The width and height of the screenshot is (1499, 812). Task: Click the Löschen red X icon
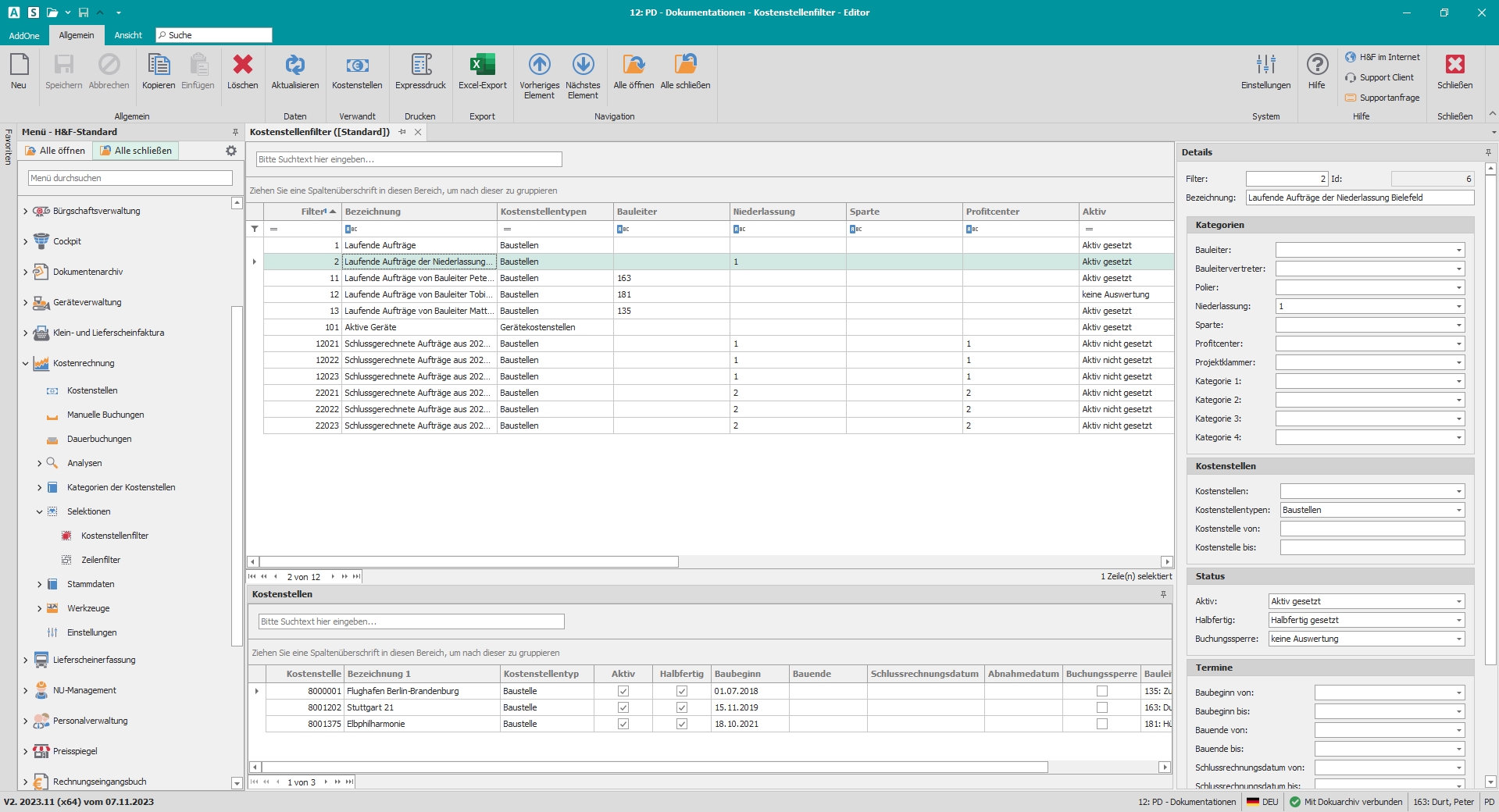click(242, 66)
